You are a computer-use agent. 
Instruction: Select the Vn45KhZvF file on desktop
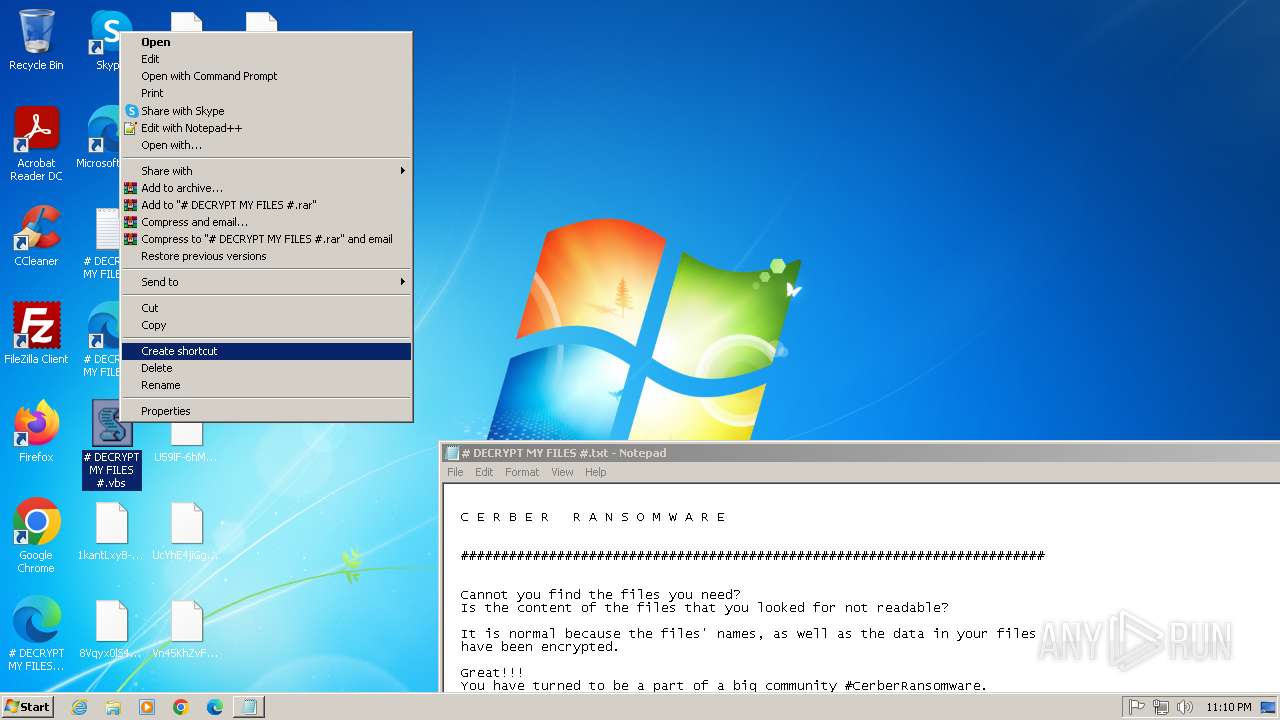(186, 629)
